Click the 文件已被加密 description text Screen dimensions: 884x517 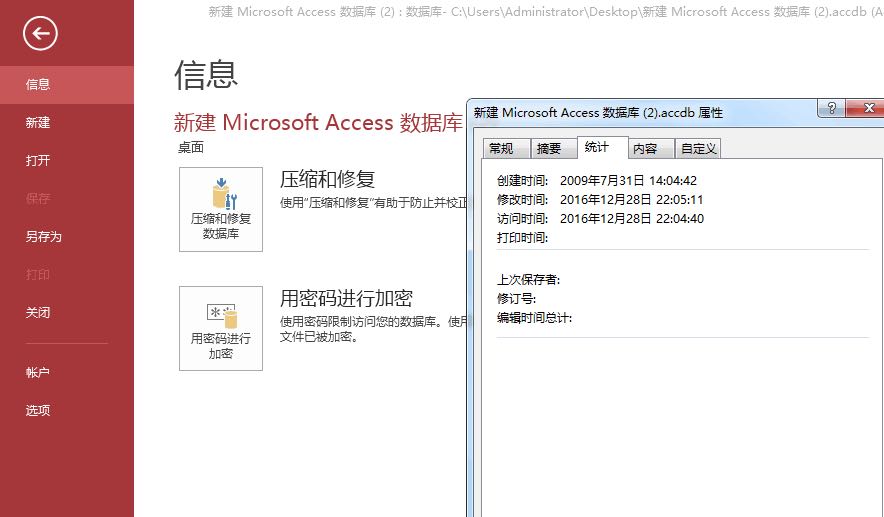coord(319,337)
